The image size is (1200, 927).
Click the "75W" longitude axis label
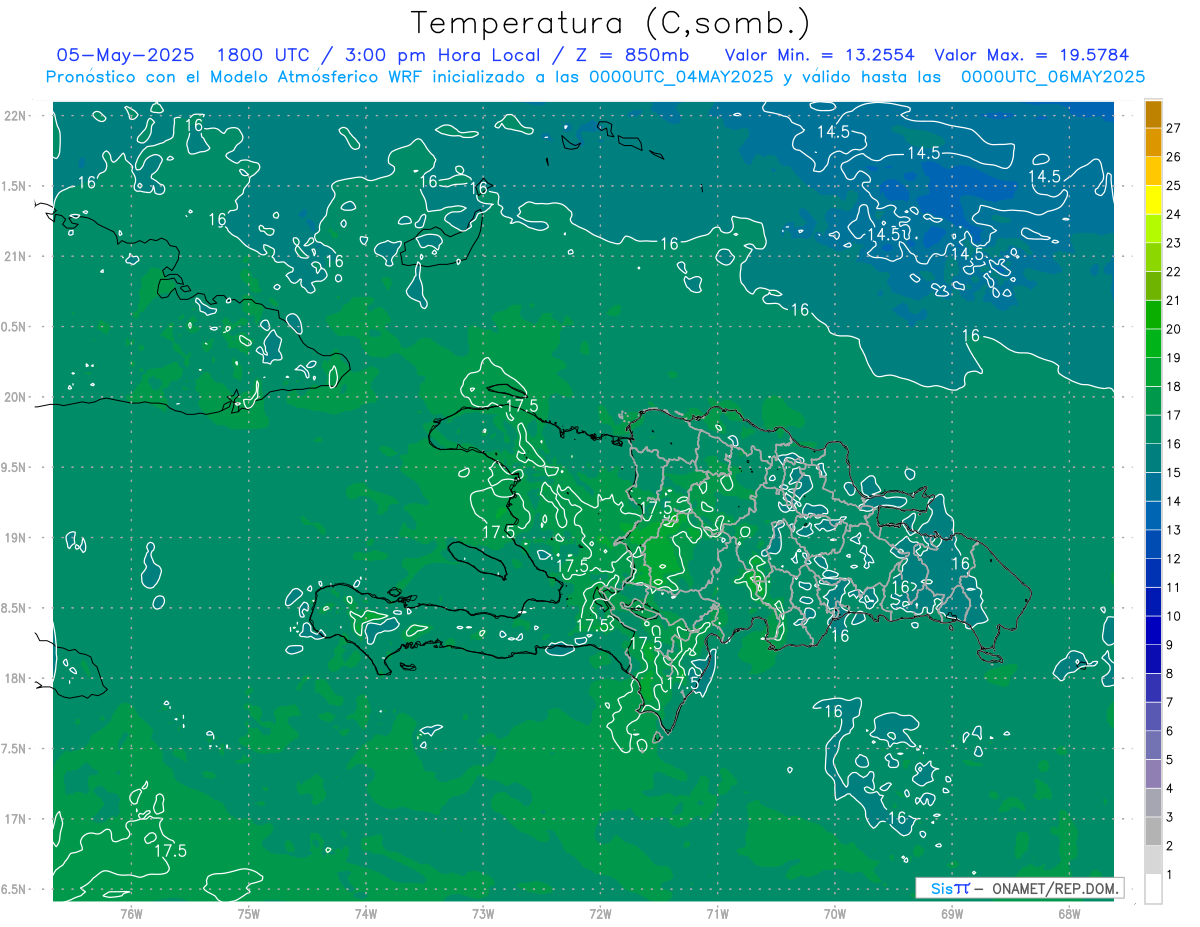point(248,913)
